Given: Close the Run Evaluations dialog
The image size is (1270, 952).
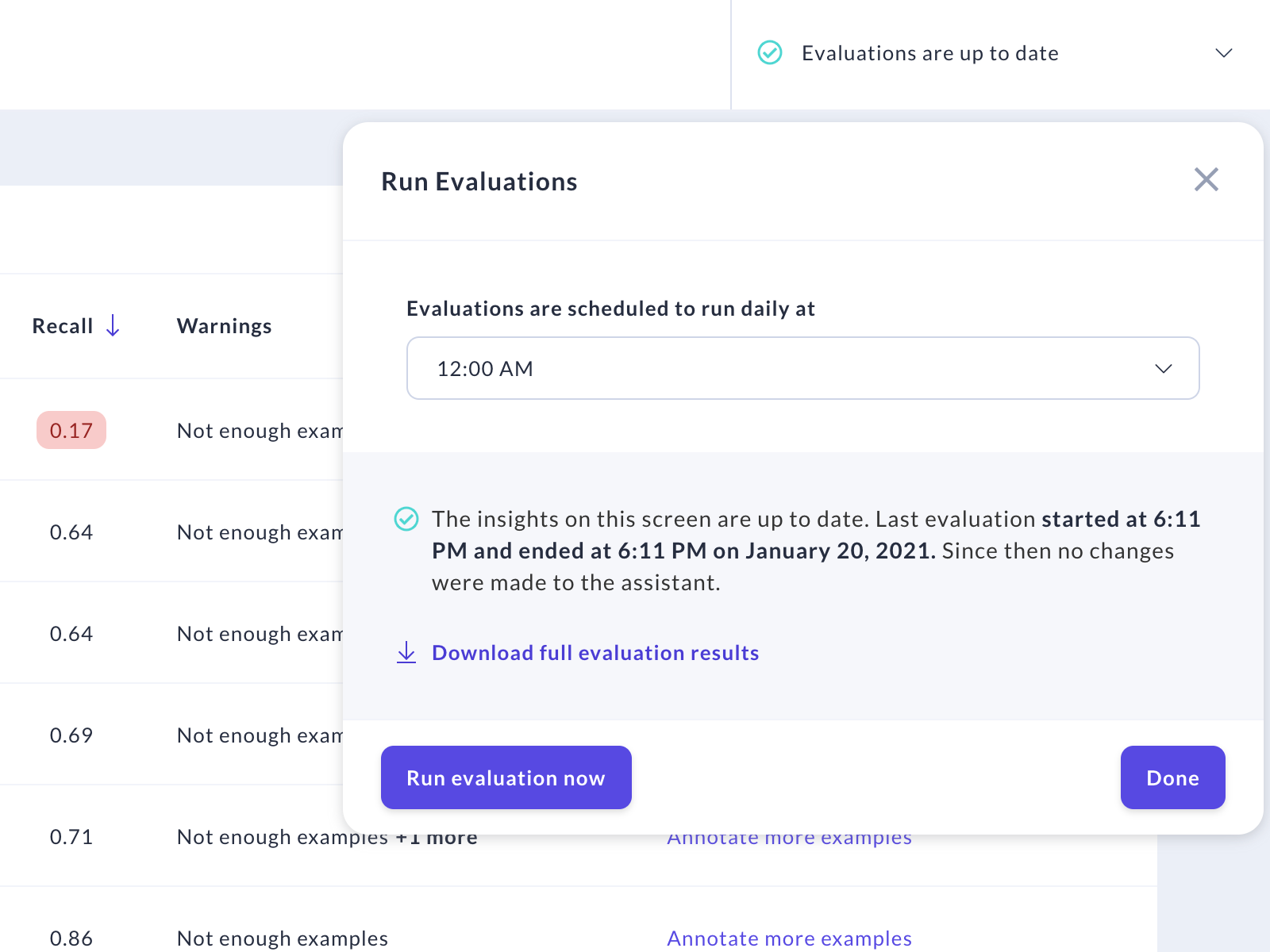Looking at the screenshot, I should tap(1206, 180).
